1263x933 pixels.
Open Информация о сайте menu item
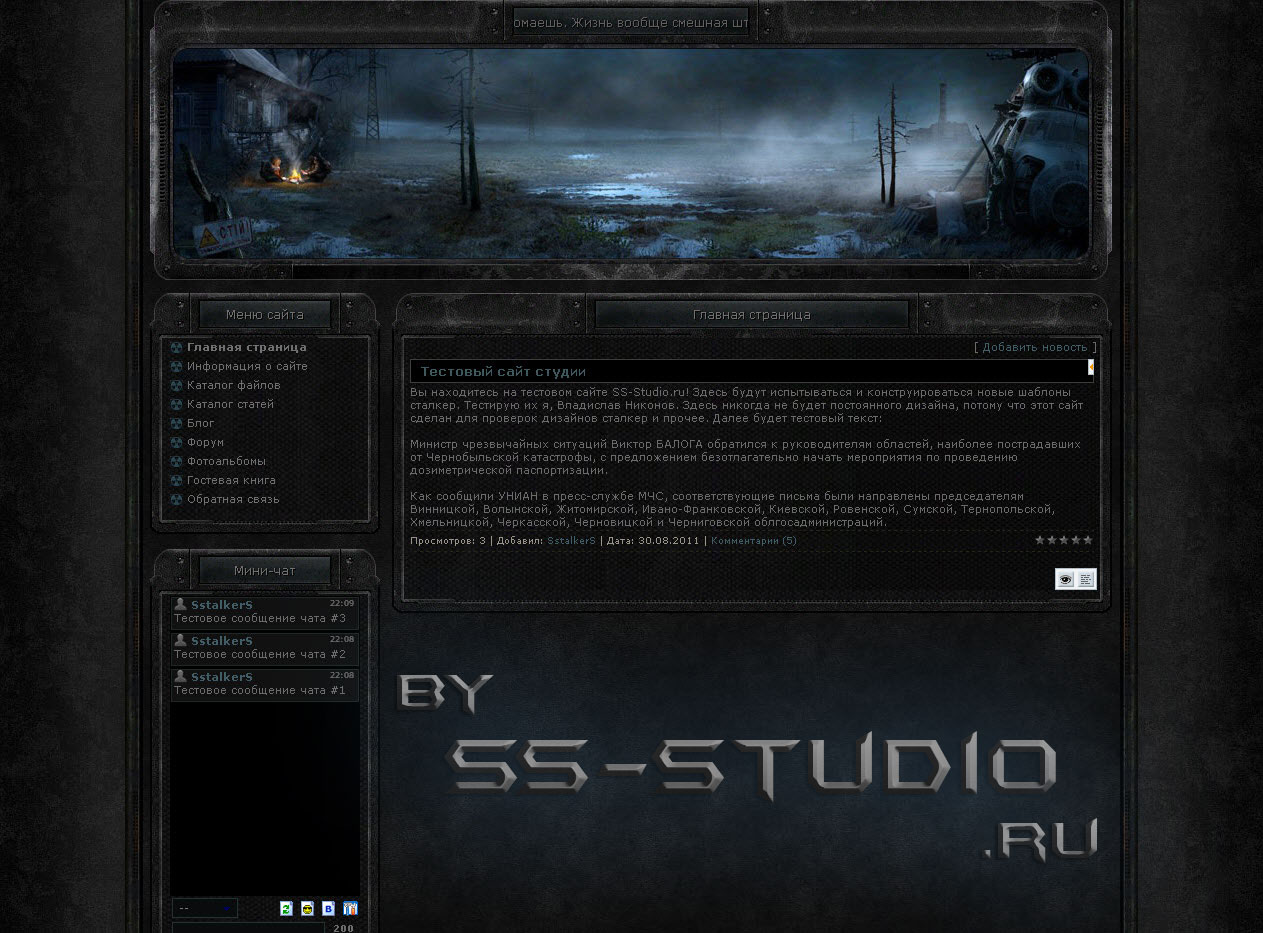(247, 366)
